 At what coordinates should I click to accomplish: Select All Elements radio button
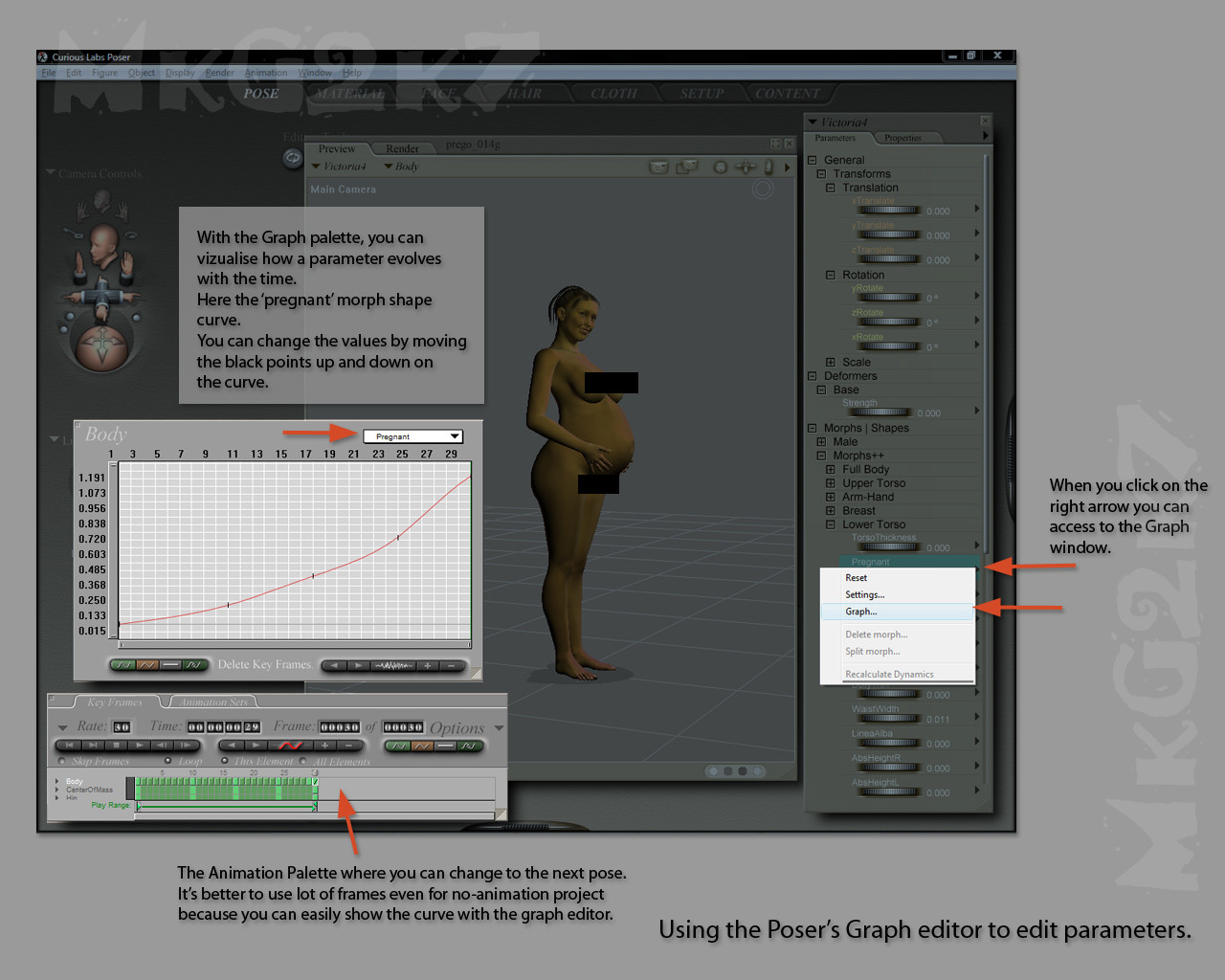[302, 761]
